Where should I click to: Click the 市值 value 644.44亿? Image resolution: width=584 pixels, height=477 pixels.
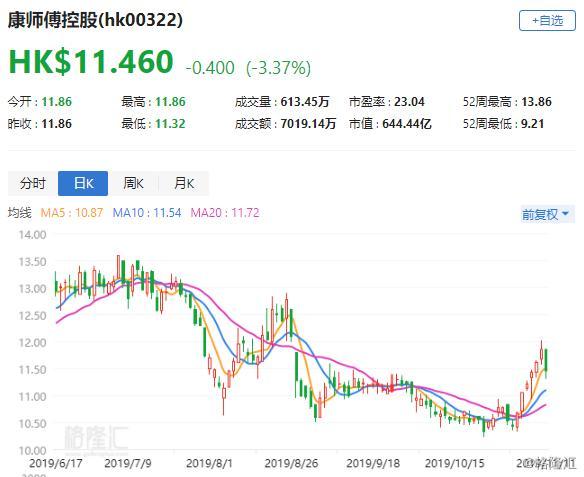point(407,124)
